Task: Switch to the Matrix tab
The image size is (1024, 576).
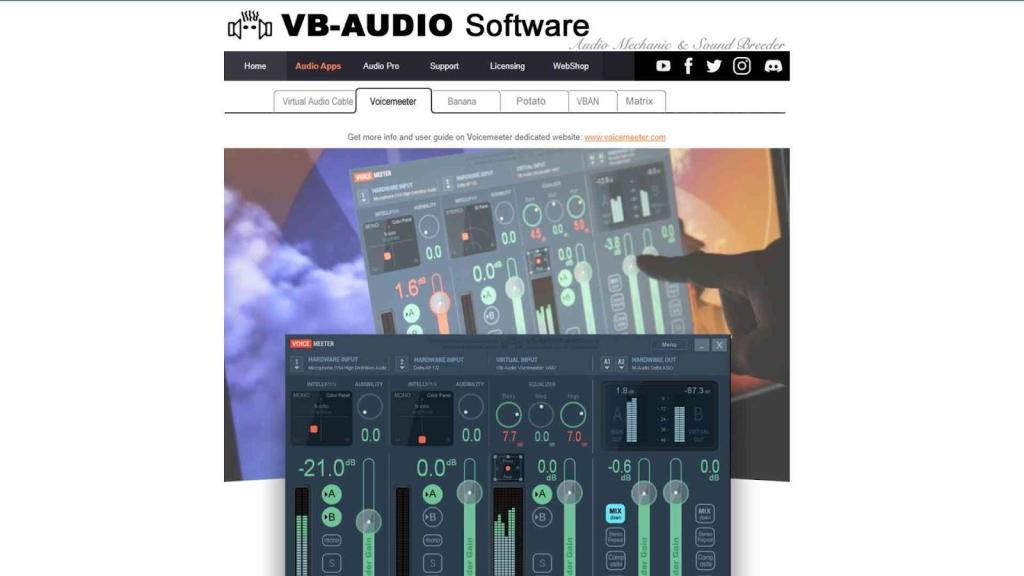Action: (x=641, y=101)
